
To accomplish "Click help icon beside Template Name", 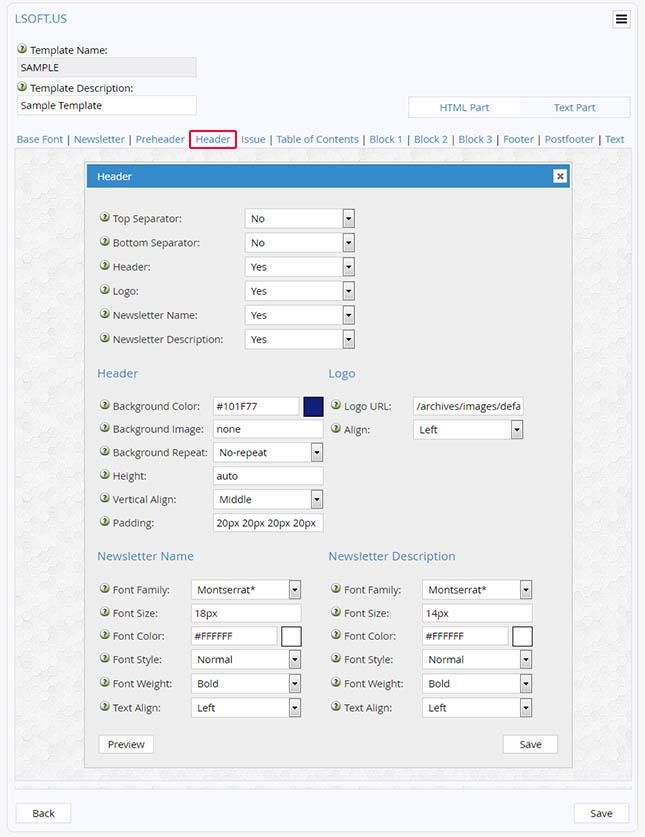I will coord(22,49).
